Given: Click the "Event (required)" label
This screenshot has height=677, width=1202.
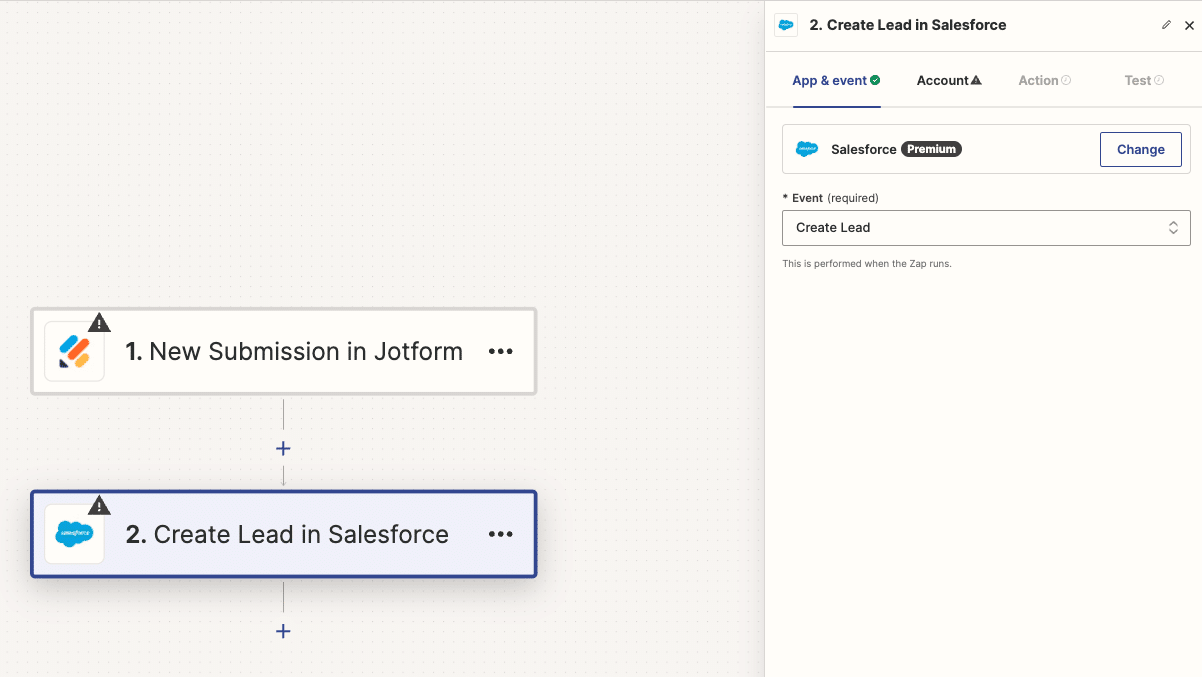Looking at the screenshot, I should point(830,198).
